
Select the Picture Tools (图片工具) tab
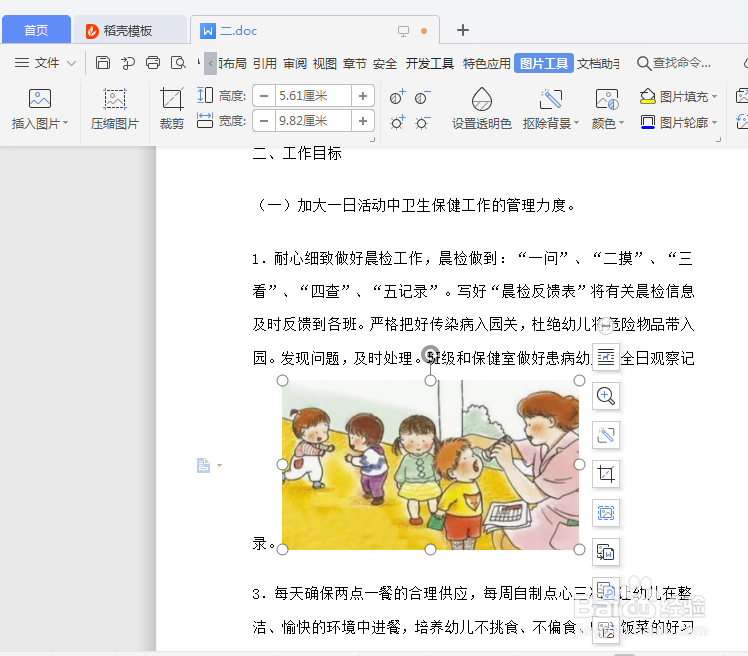[544, 63]
